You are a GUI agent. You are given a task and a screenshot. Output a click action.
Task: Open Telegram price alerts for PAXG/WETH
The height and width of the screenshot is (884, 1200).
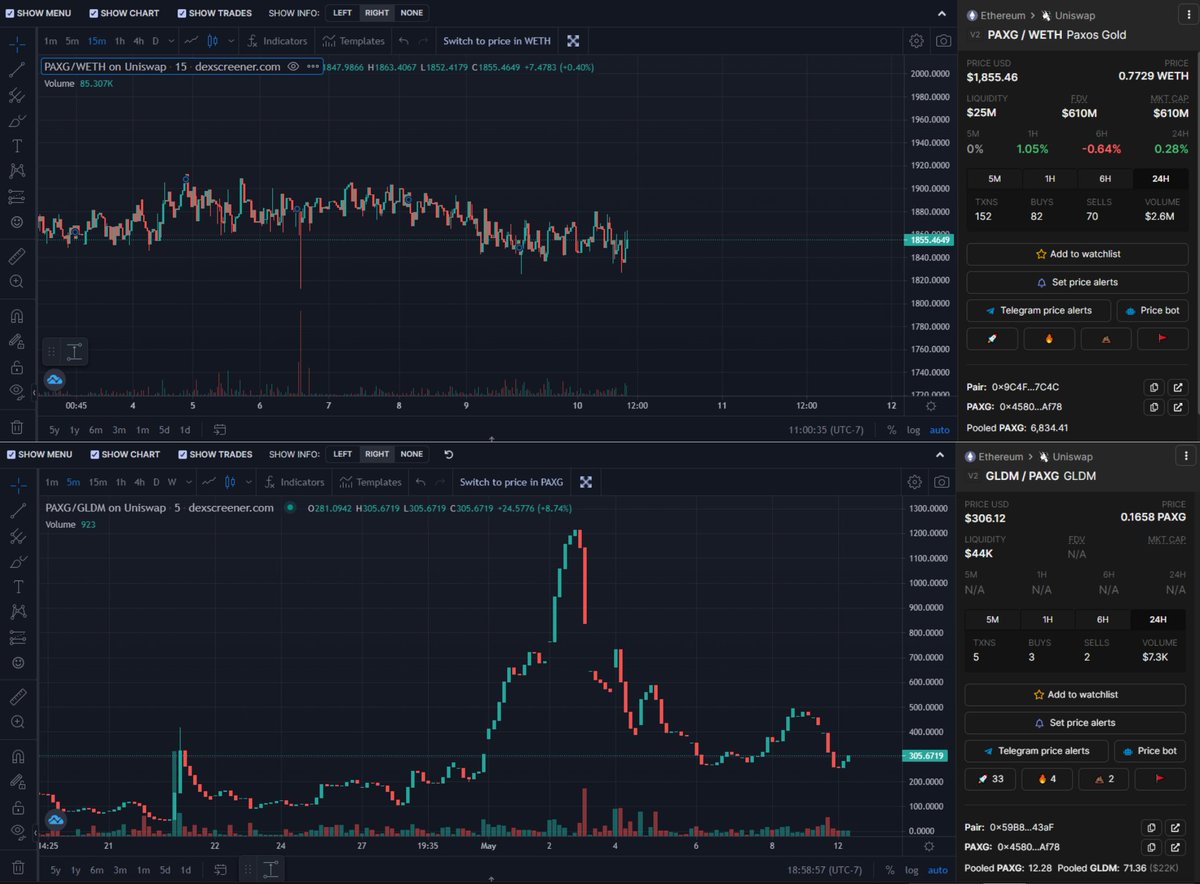(1038, 310)
